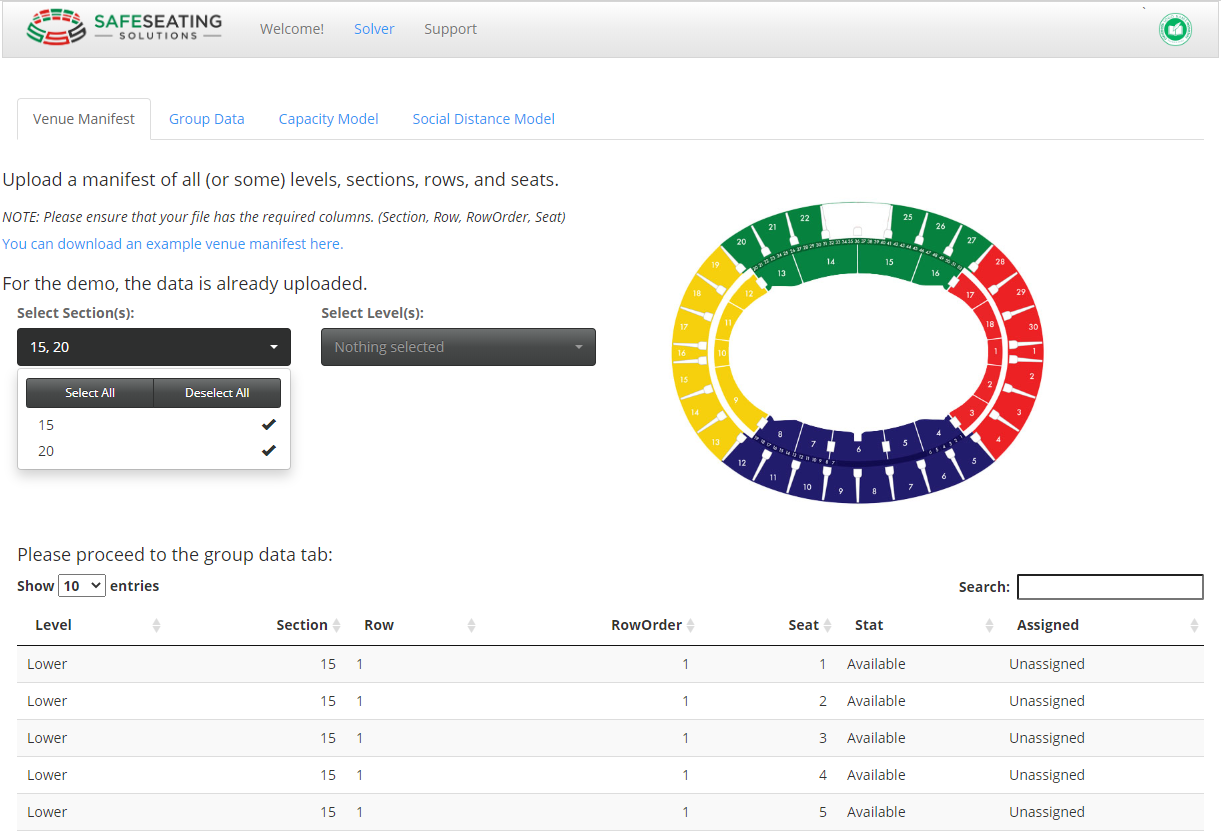Viewport: 1221px width, 831px height.
Task: Download the example venue manifest link
Action: tap(172, 244)
